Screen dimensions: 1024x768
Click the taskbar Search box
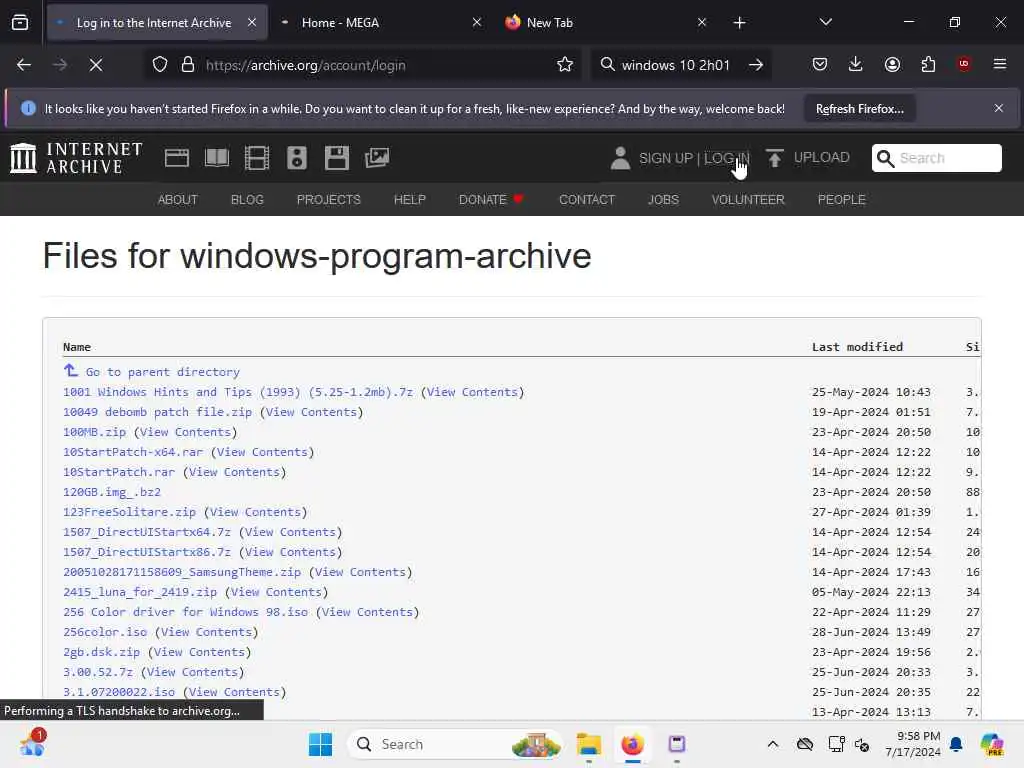455,744
